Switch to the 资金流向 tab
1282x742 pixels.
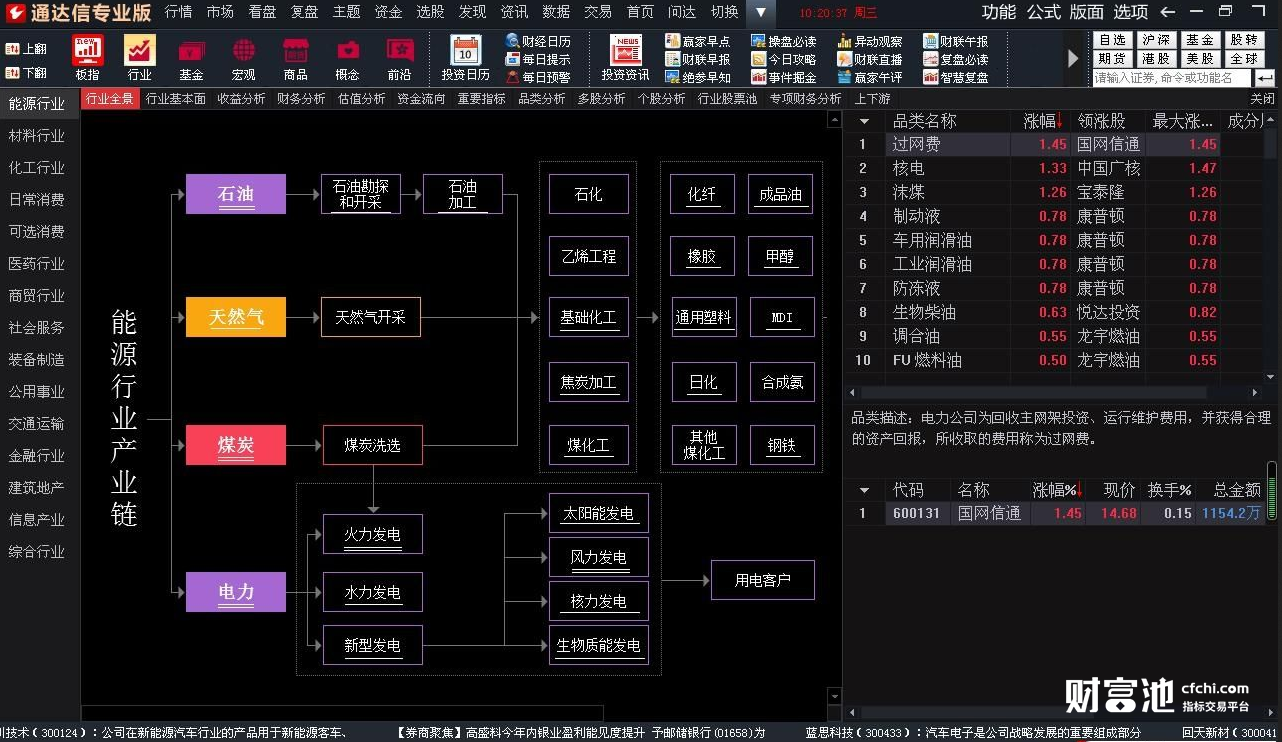click(x=421, y=99)
